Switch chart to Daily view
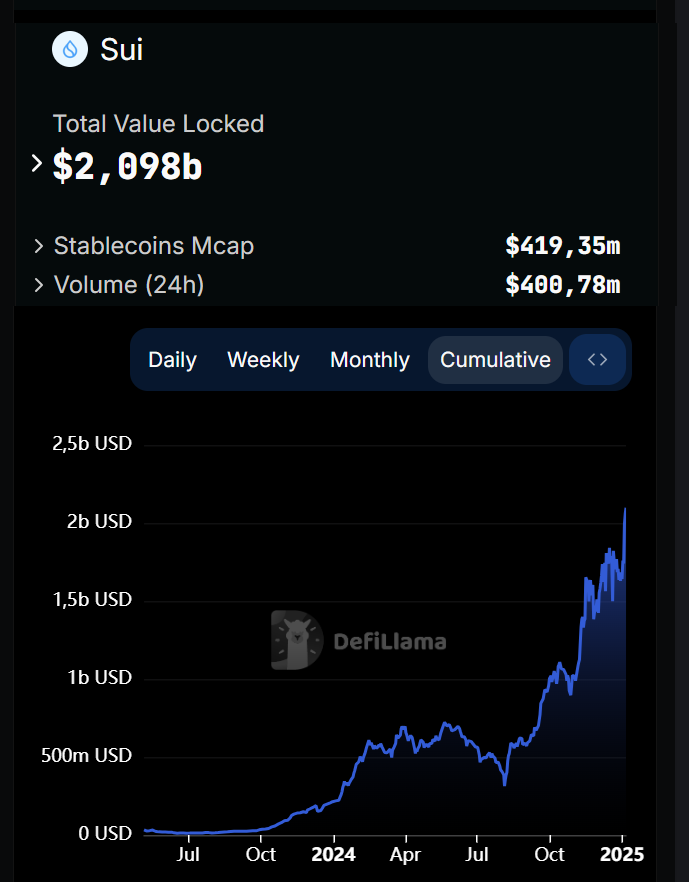Screen dimensions: 689x882 point(172,360)
